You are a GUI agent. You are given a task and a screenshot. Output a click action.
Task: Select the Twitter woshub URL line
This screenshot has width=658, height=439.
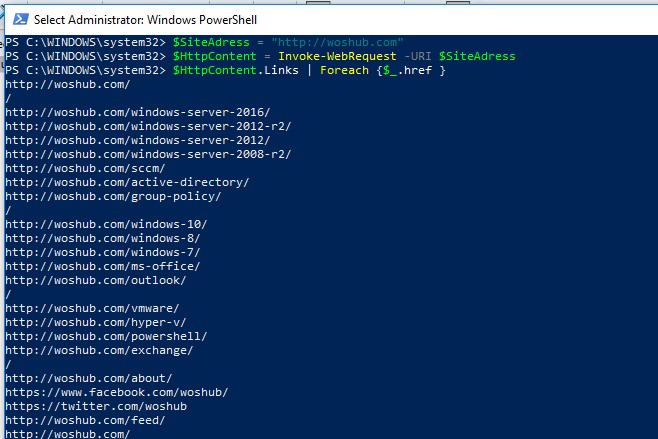click(96, 406)
